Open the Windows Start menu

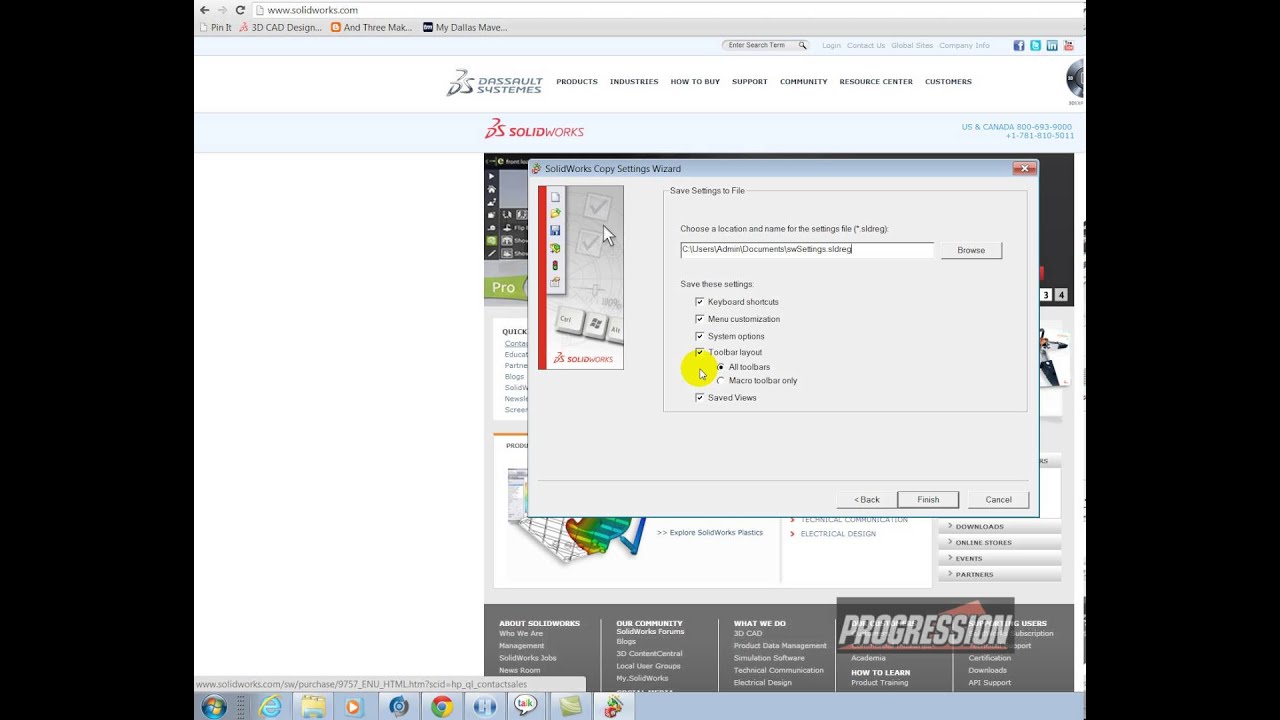point(214,706)
